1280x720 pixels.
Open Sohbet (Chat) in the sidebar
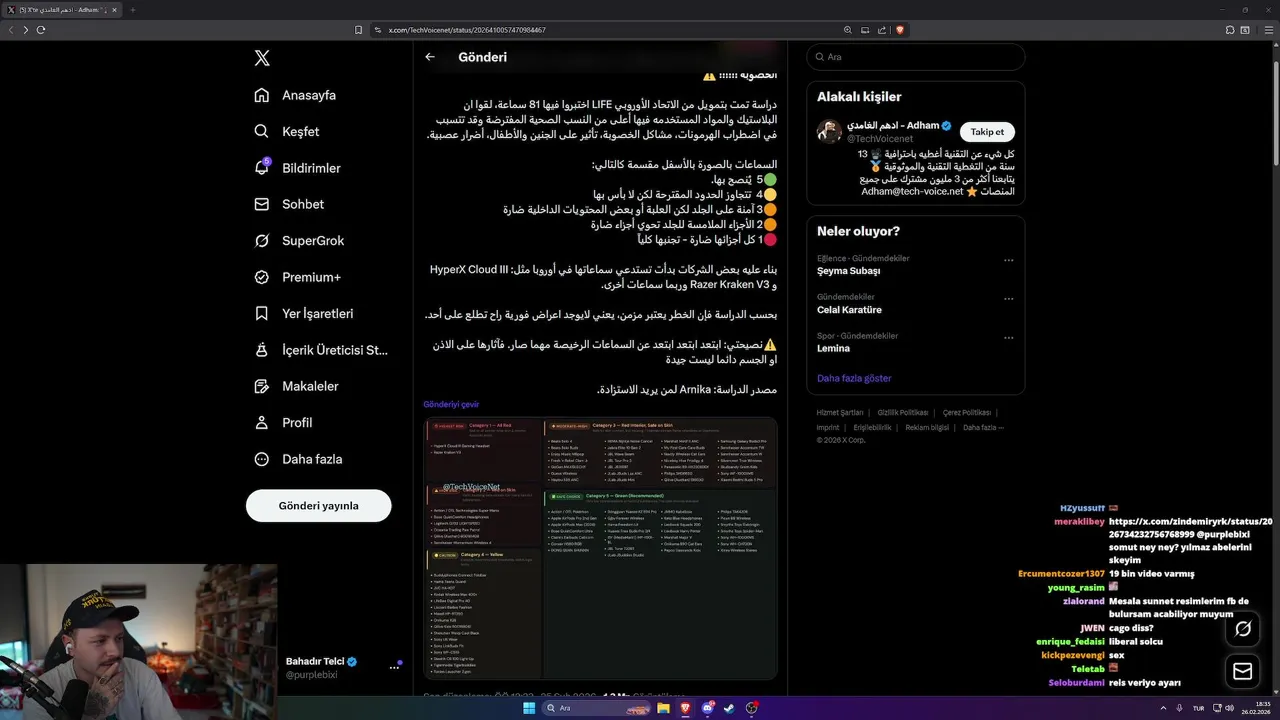pyautogui.click(x=289, y=204)
